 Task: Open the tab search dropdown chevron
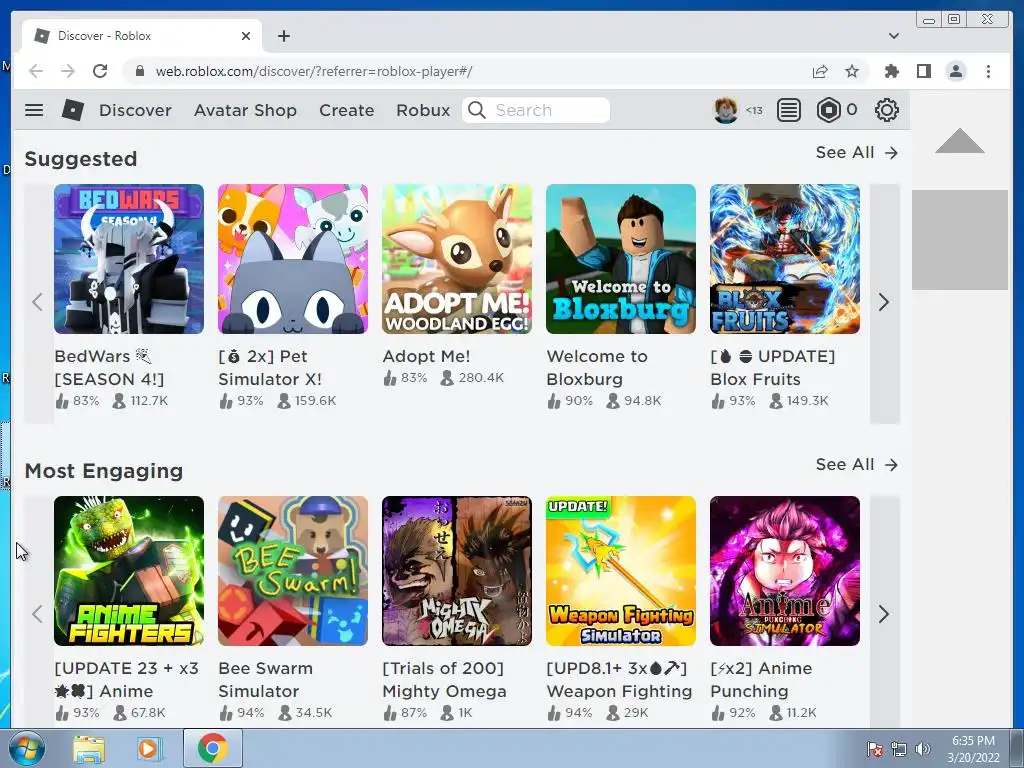tap(893, 36)
